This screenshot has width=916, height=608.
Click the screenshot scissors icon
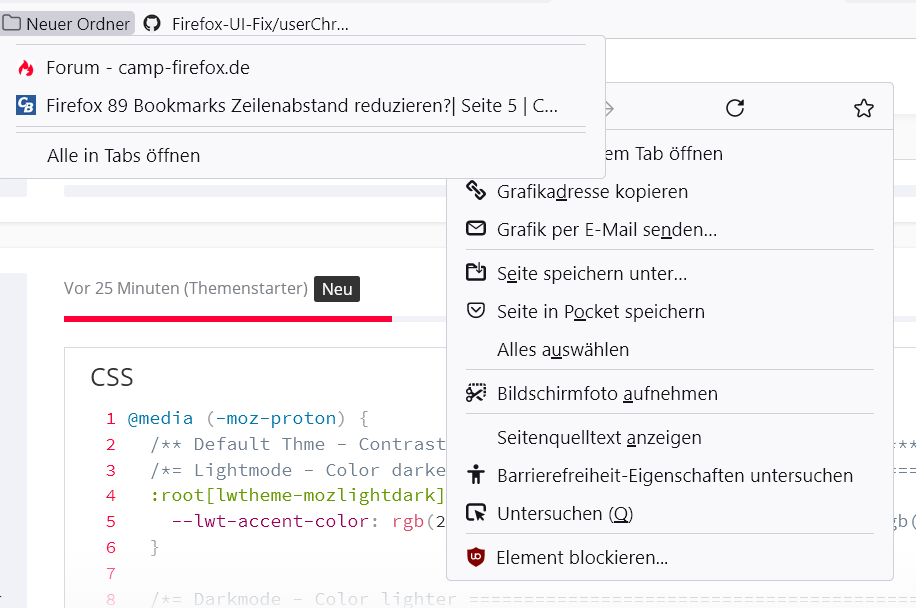pyautogui.click(x=476, y=393)
